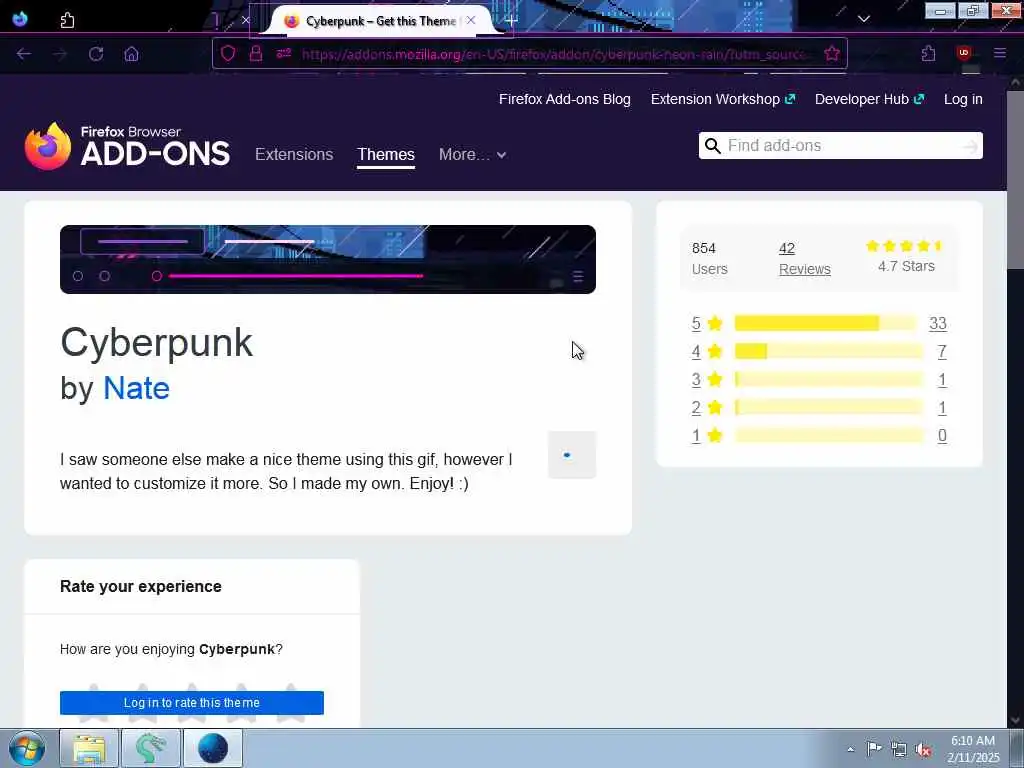Open the Windows Start menu
Viewport: 1024px width, 768px height.
tap(27, 748)
